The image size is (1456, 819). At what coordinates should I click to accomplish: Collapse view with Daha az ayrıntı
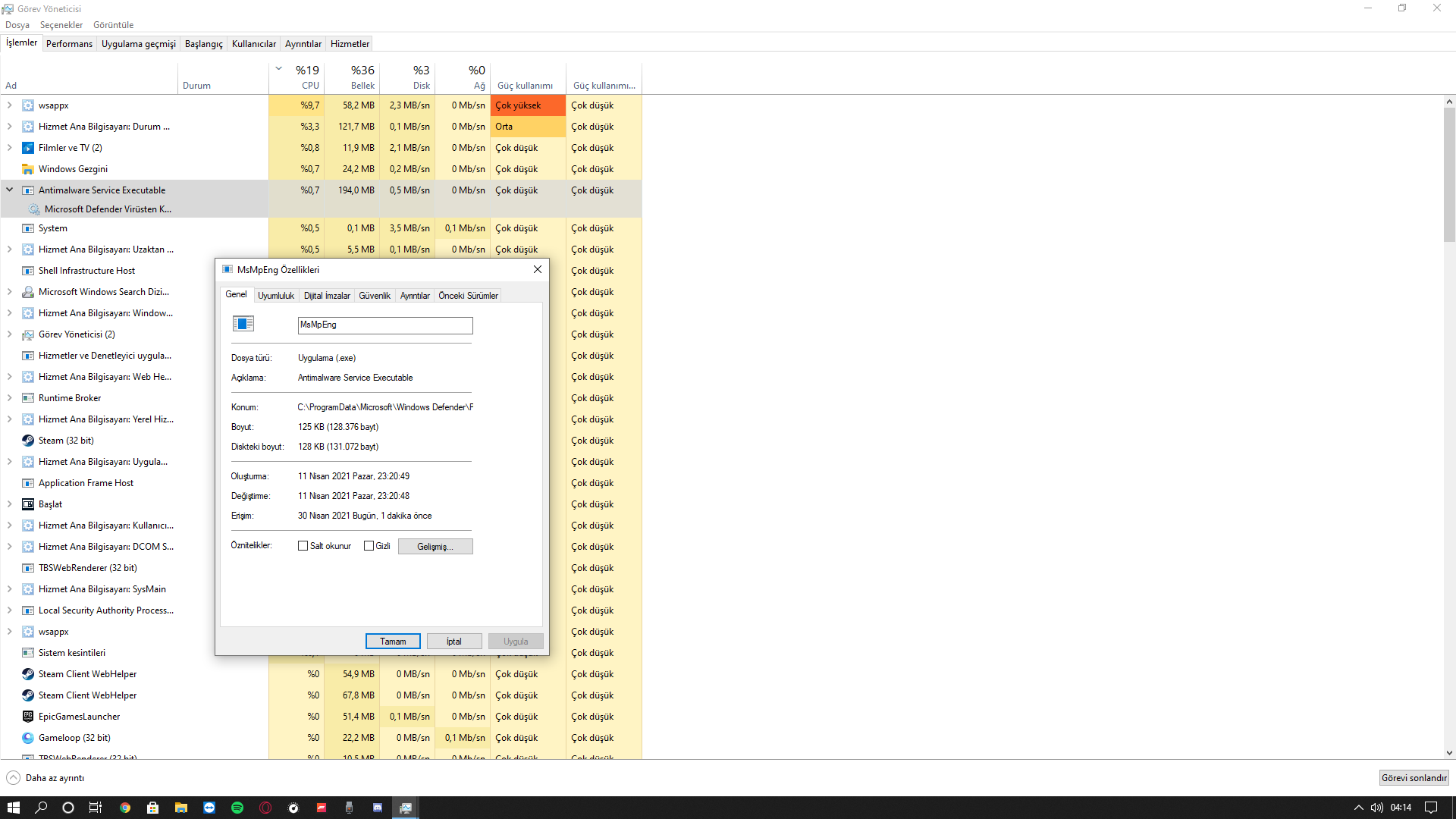(45, 778)
